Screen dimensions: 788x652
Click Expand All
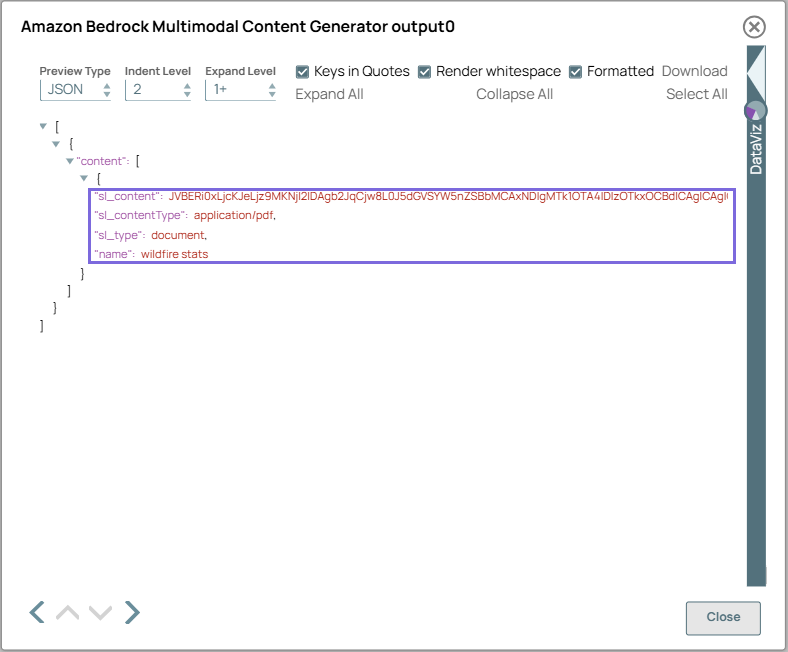[329, 95]
